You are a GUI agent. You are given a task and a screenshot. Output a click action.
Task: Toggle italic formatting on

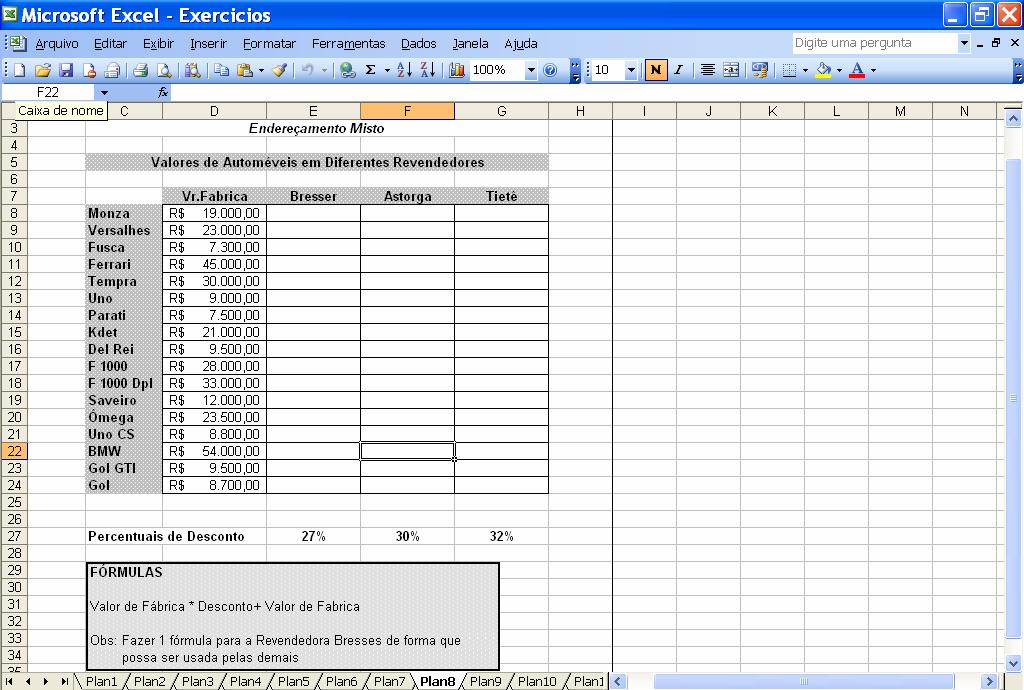pos(677,69)
